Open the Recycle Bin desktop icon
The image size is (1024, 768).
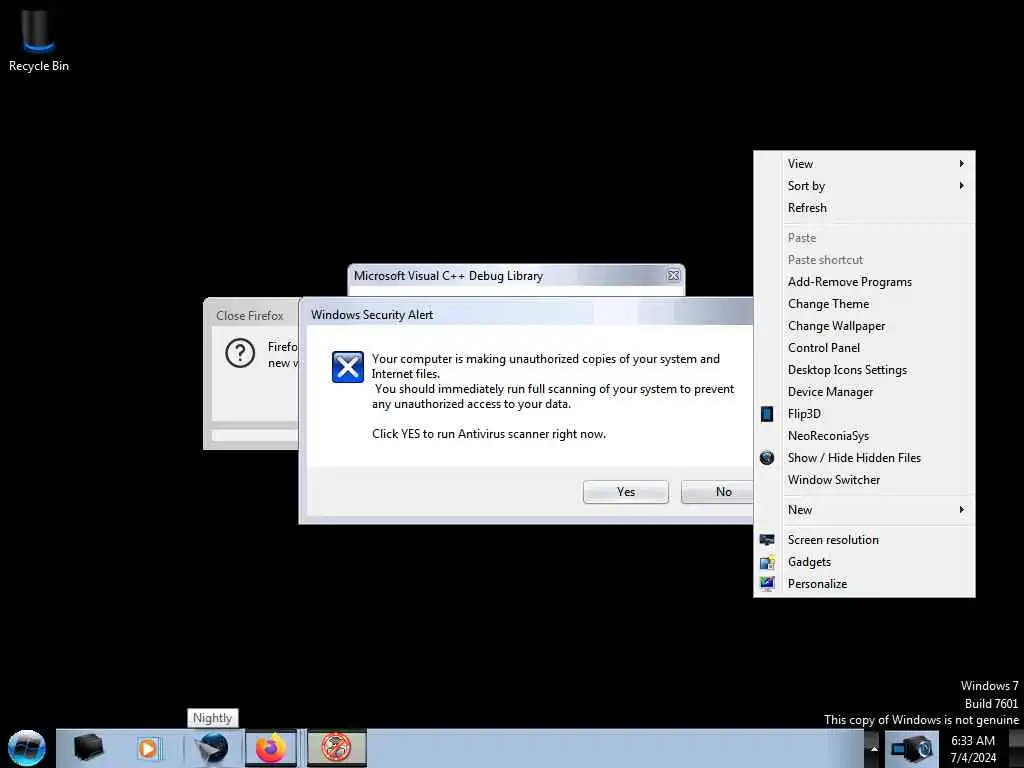pyautogui.click(x=38, y=38)
